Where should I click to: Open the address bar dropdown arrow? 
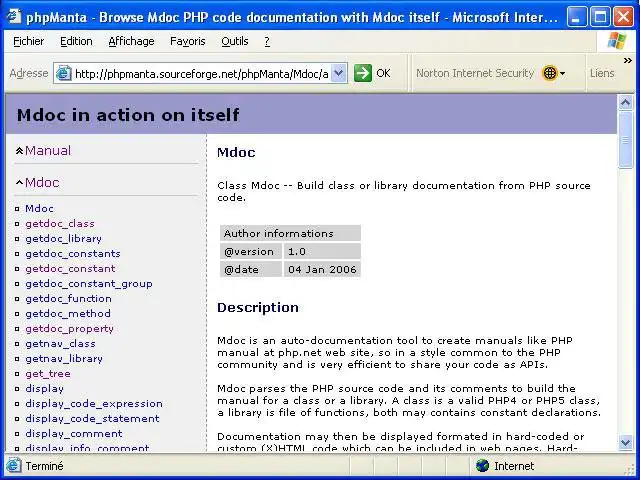click(339, 73)
